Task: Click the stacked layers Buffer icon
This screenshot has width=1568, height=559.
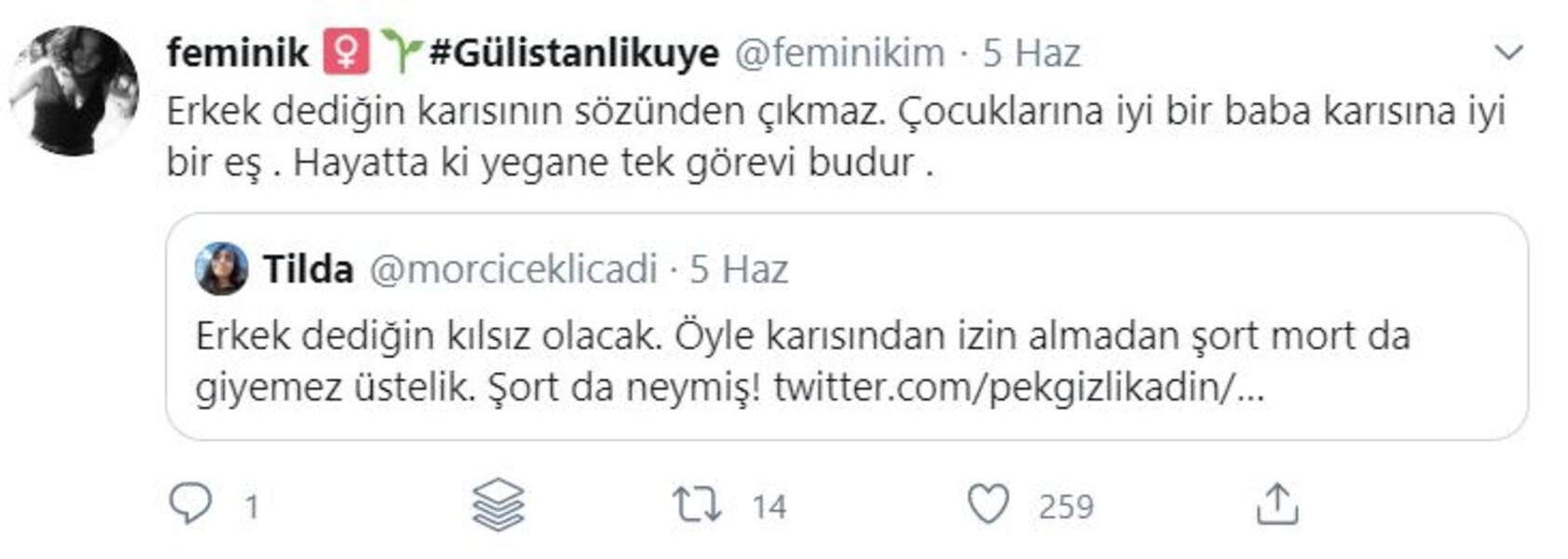Action: click(x=498, y=504)
